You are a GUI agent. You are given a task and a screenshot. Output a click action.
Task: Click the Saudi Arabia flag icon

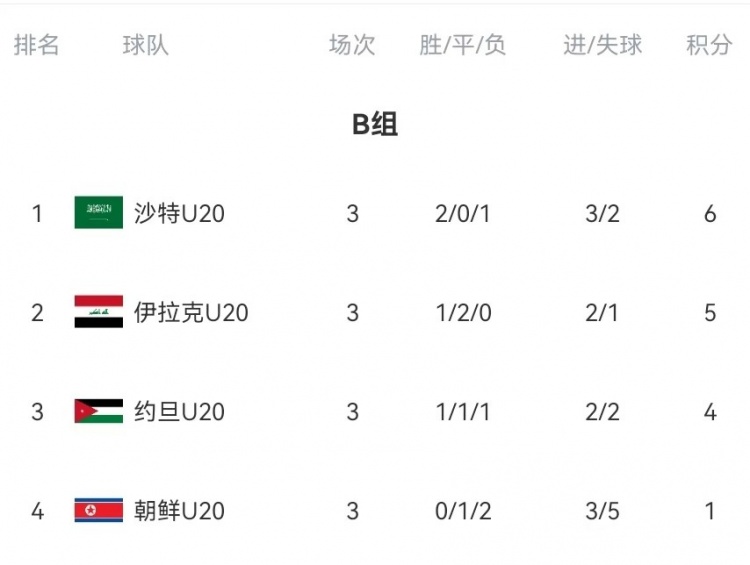(98, 213)
